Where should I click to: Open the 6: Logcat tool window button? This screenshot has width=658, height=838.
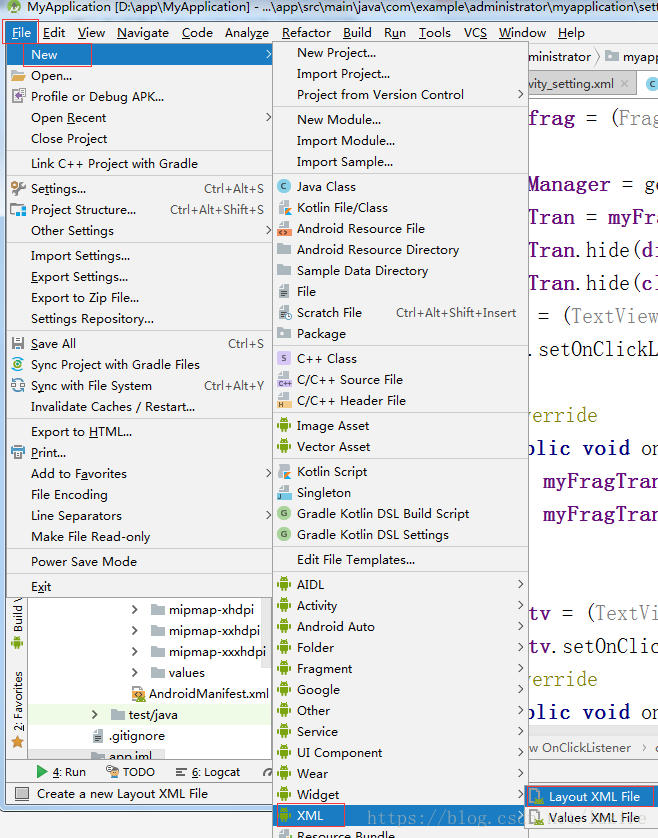pyautogui.click(x=208, y=772)
